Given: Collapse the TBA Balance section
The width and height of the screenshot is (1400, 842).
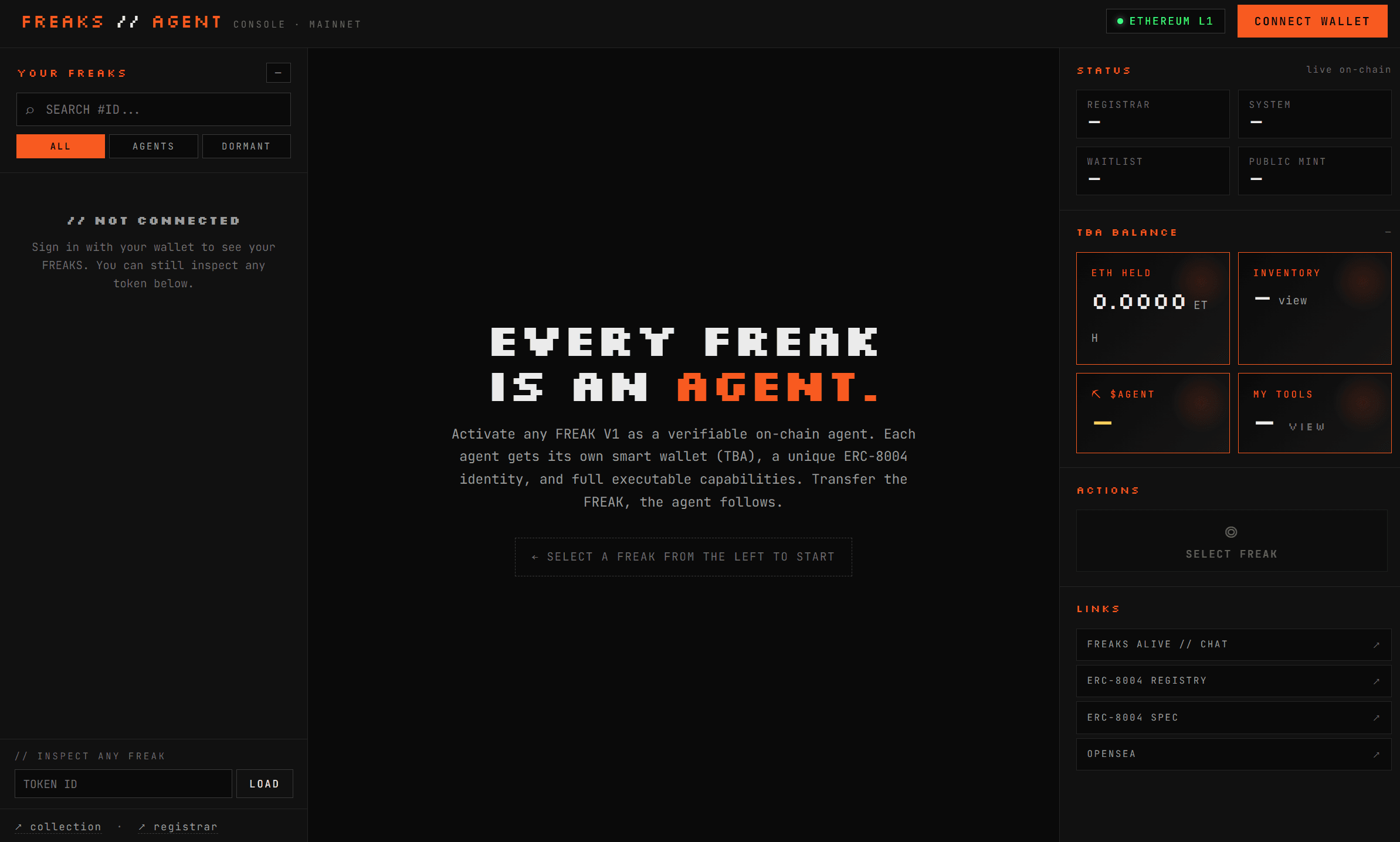Looking at the screenshot, I should (1388, 232).
